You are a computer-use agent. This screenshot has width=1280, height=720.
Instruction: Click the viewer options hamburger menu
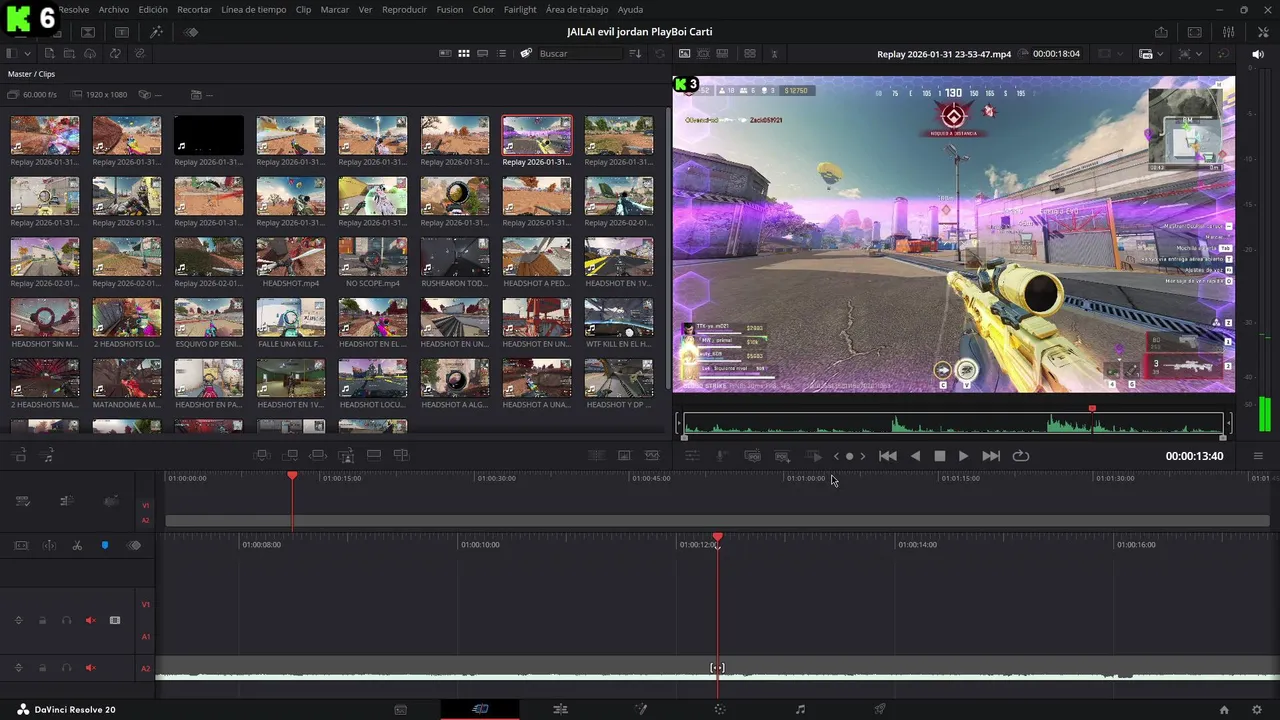(1258, 456)
